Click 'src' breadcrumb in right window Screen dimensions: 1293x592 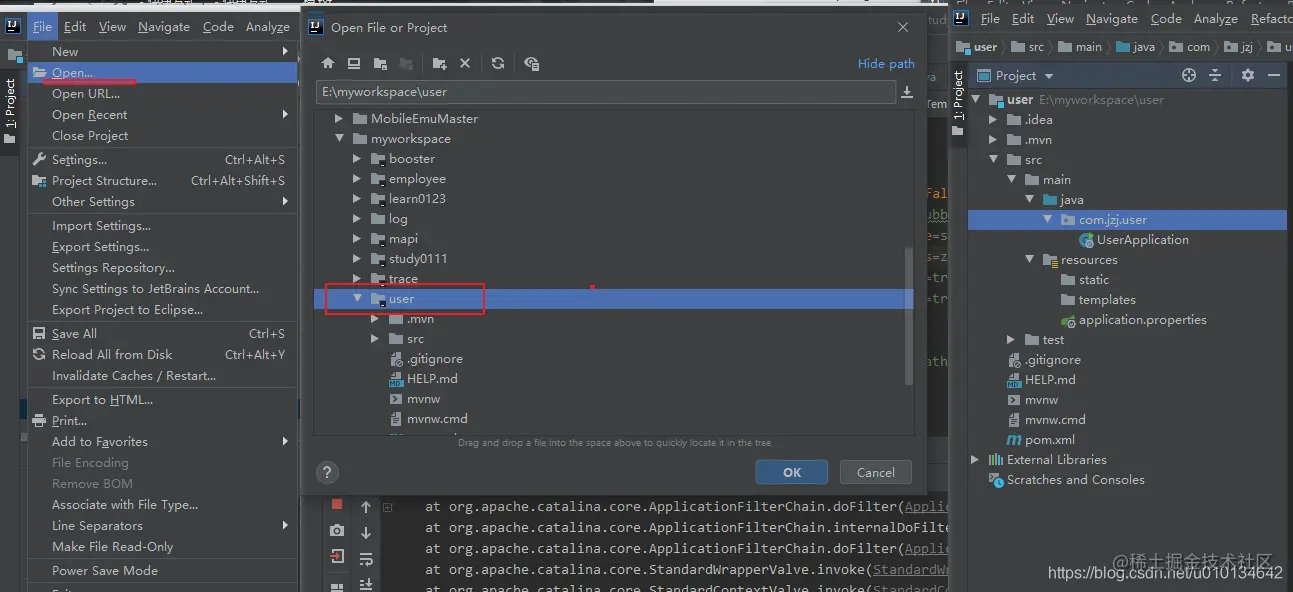click(x=1035, y=47)
